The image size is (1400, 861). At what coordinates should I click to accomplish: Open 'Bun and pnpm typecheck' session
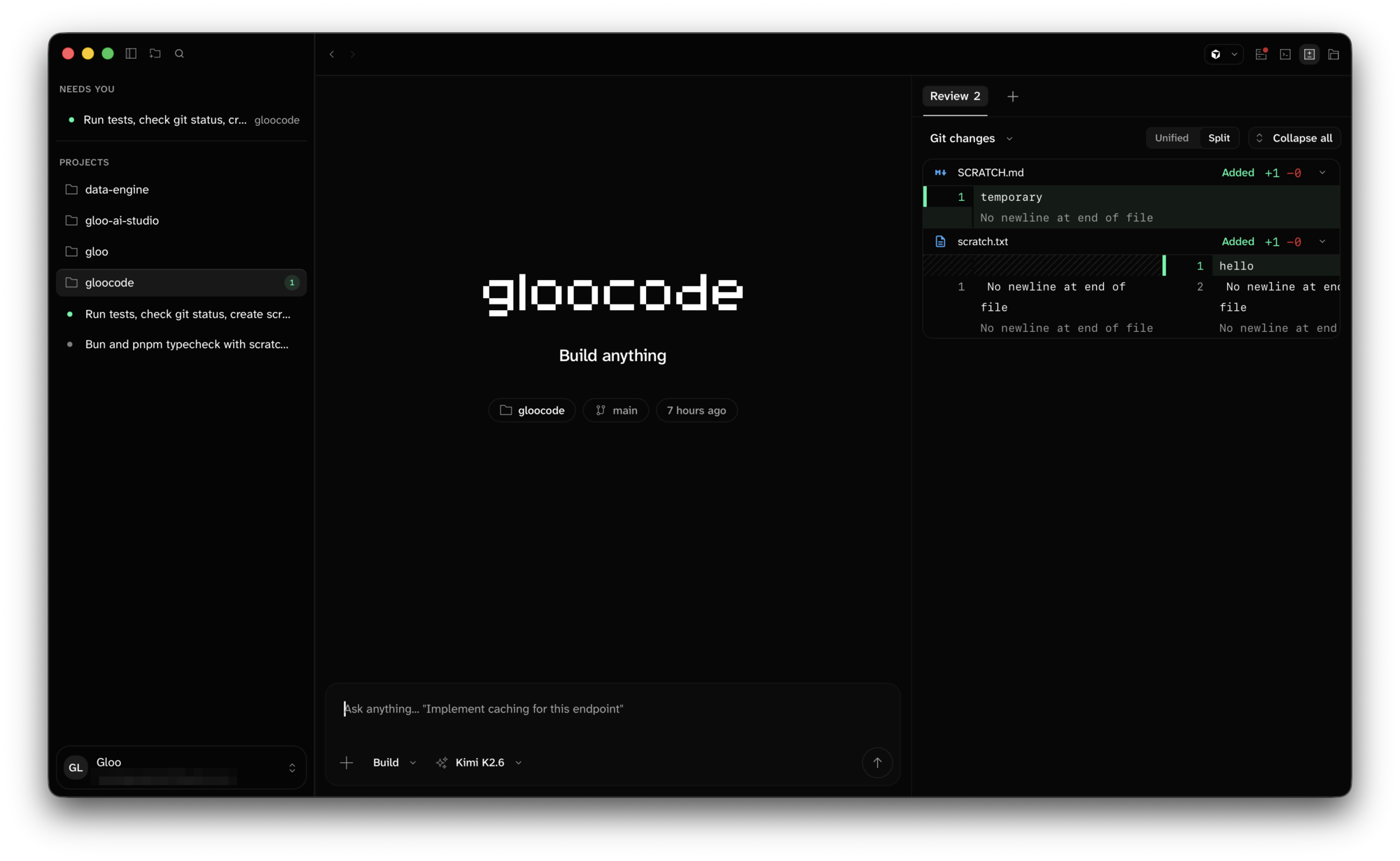181,344
